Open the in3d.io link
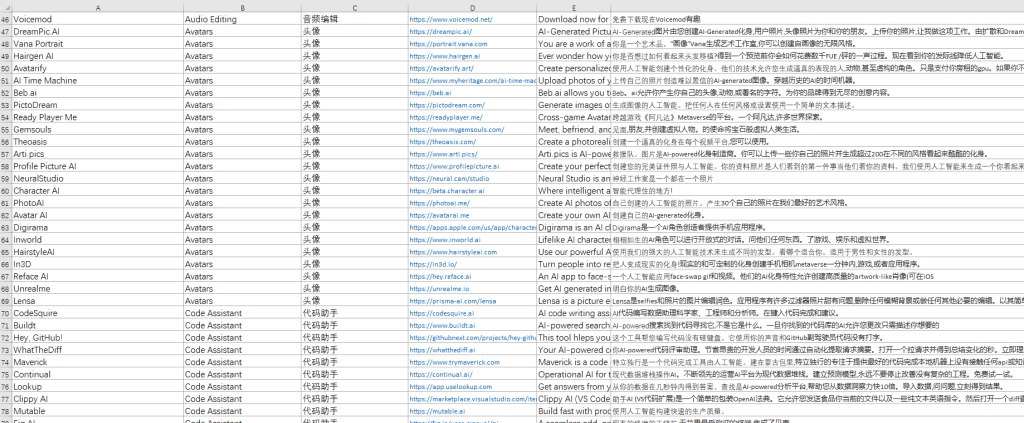Image resolution: width=1024 pixels, height=423 pixels. (x=432, y=264)
